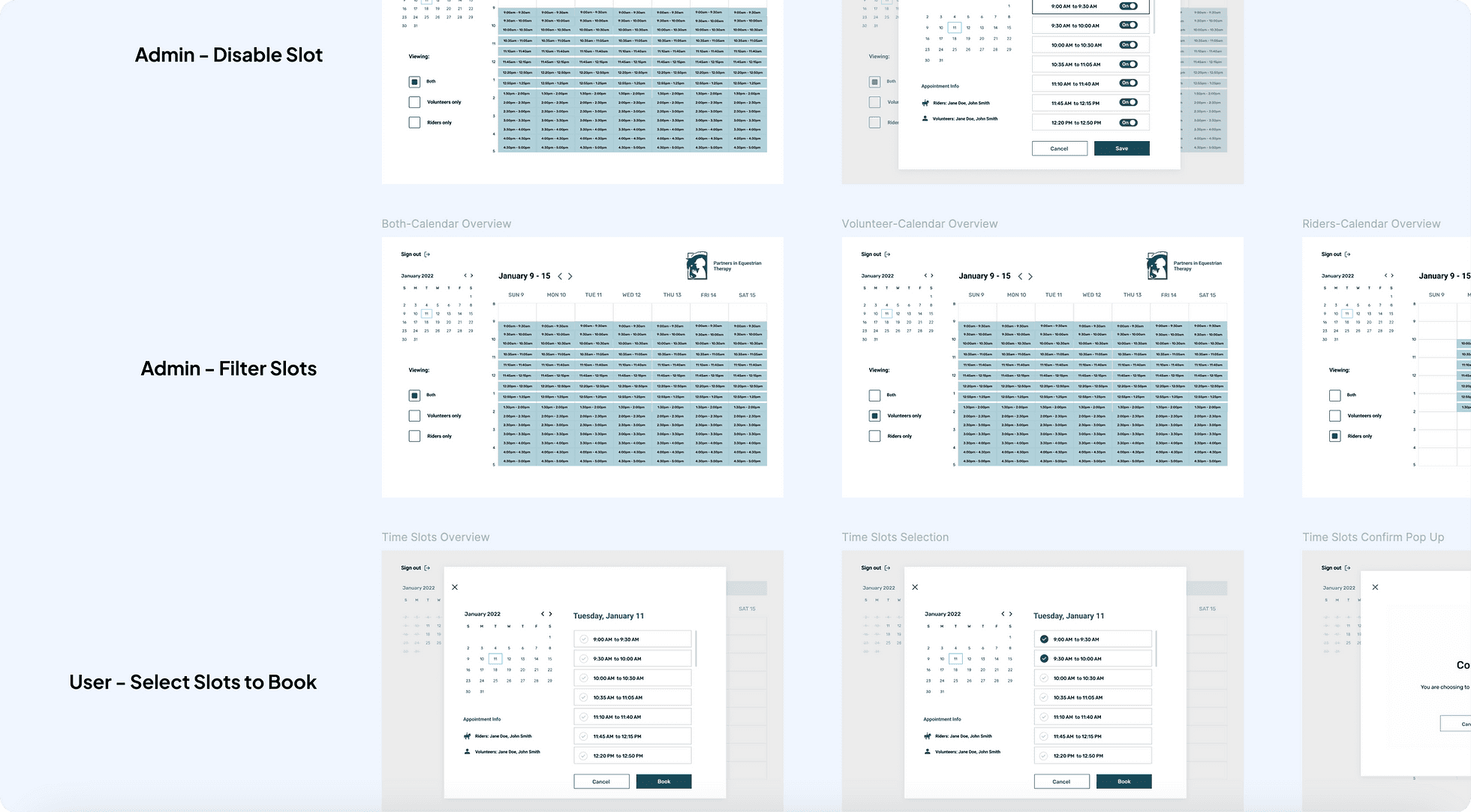The height and width of the screenshot is (812, 1471).
Task: Uncheck Riders only in Riders-Calendar Overview frame
Action: pyautogui.click(x=1334, y=436)
